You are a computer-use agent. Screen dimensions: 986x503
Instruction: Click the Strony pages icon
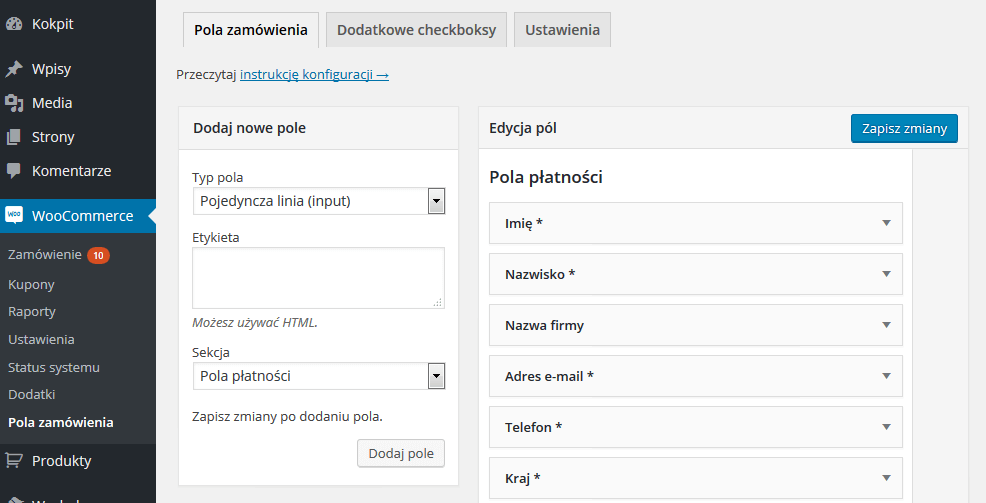tap(14, 137)
